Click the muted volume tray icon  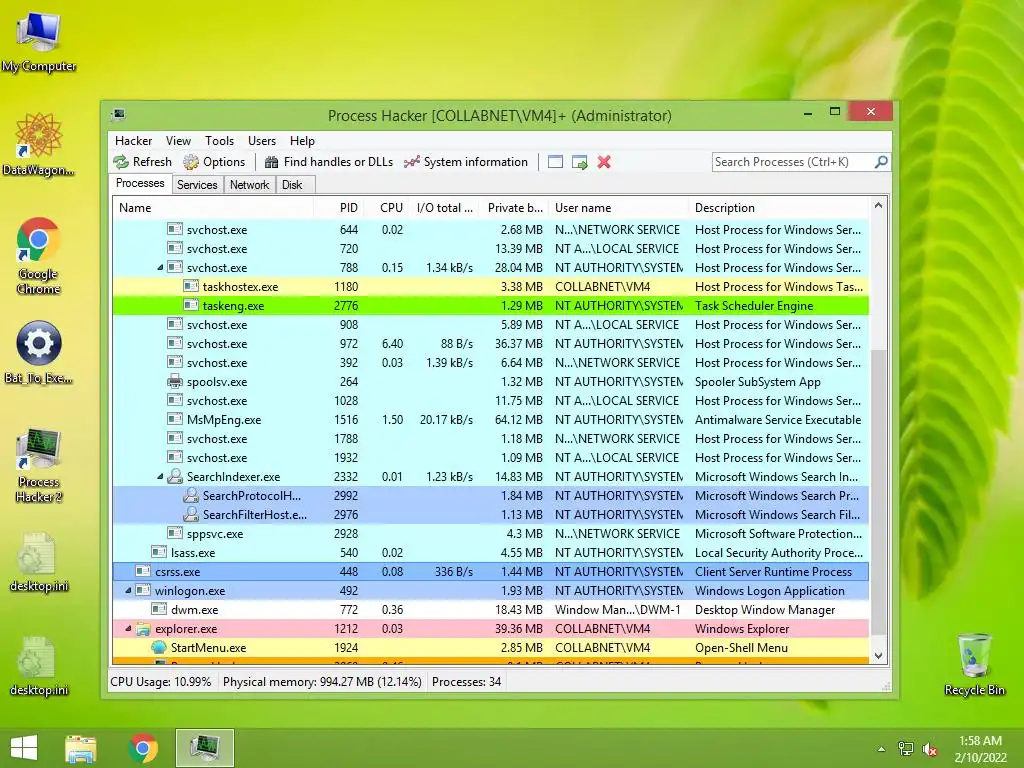[929, 749]
